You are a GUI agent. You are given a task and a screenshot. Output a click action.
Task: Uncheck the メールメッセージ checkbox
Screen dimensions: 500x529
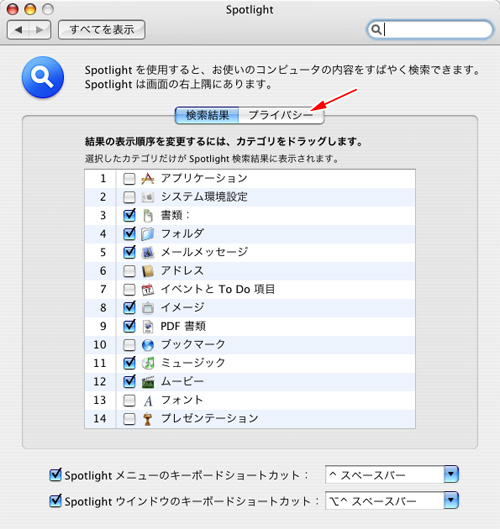129,252
